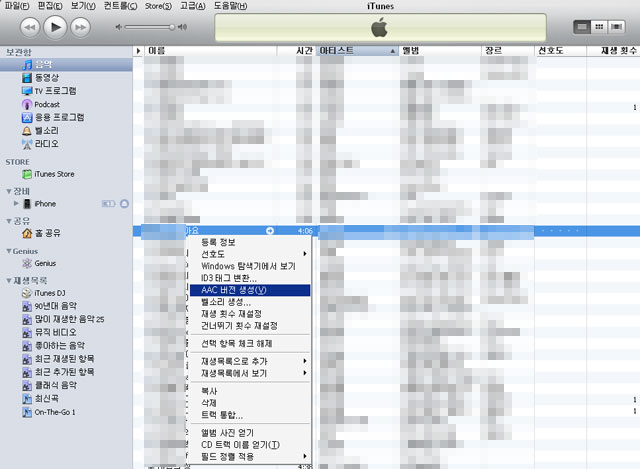Open iTunes Store icon in sidebar

[27, 174]
